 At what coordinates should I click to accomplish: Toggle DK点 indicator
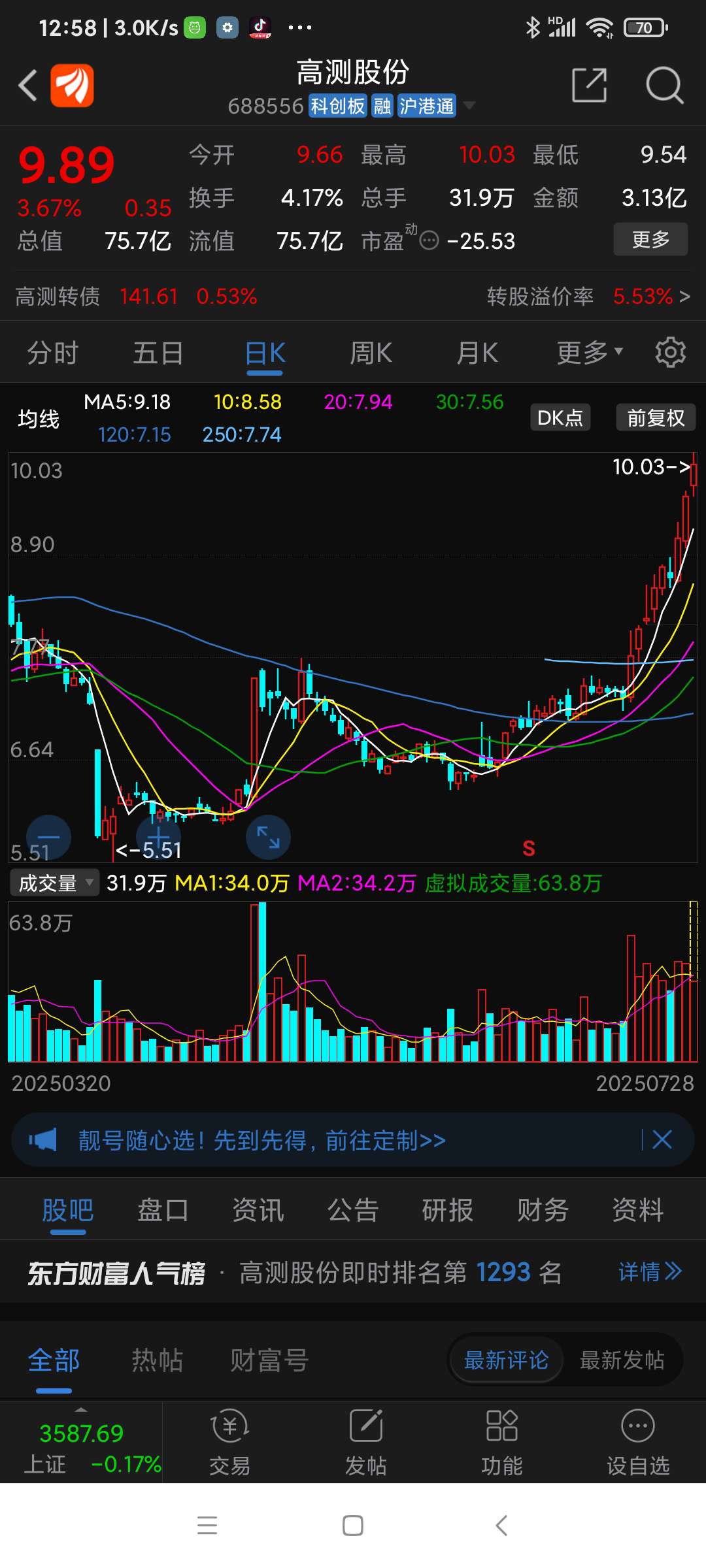pos(560,417)
